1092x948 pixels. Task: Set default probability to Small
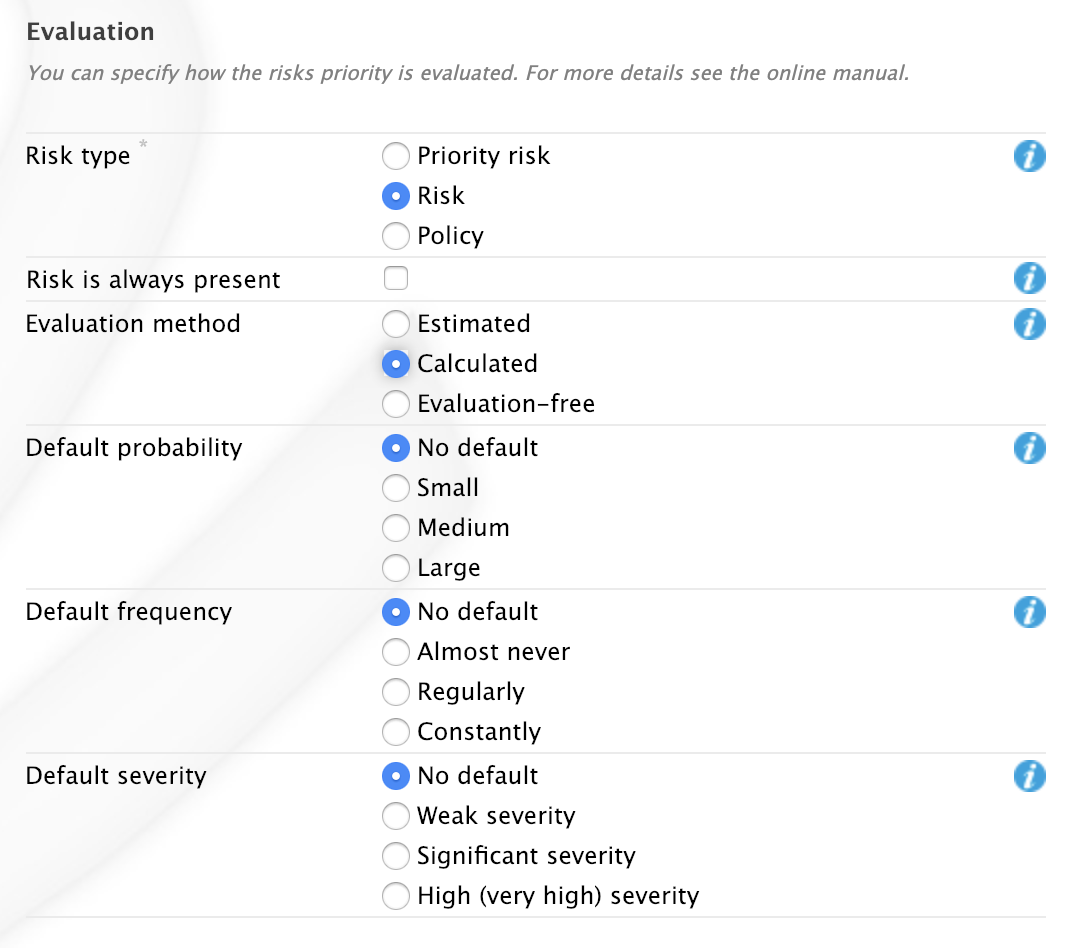396,488
